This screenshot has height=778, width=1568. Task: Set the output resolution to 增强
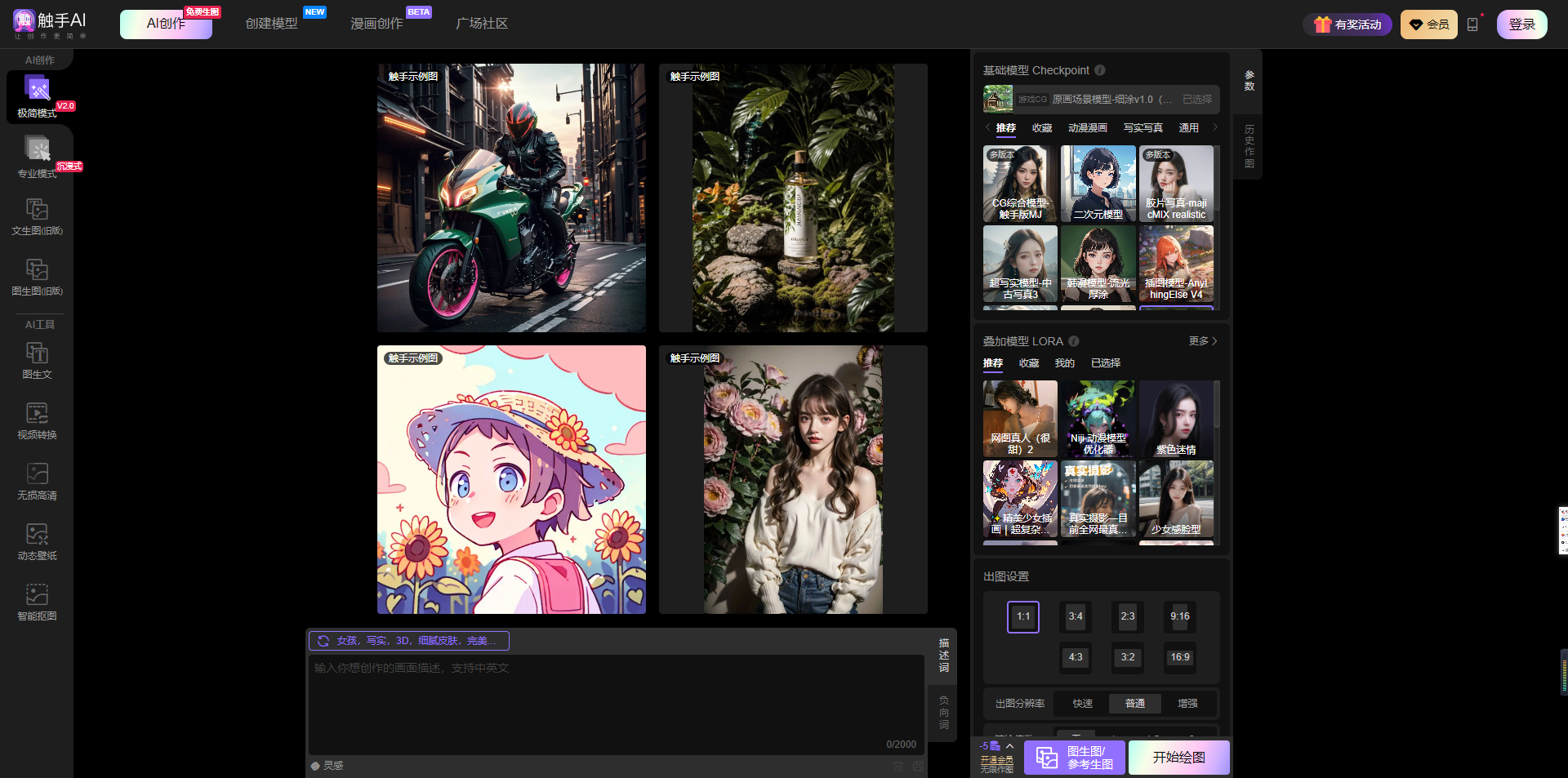(1187, 703)
